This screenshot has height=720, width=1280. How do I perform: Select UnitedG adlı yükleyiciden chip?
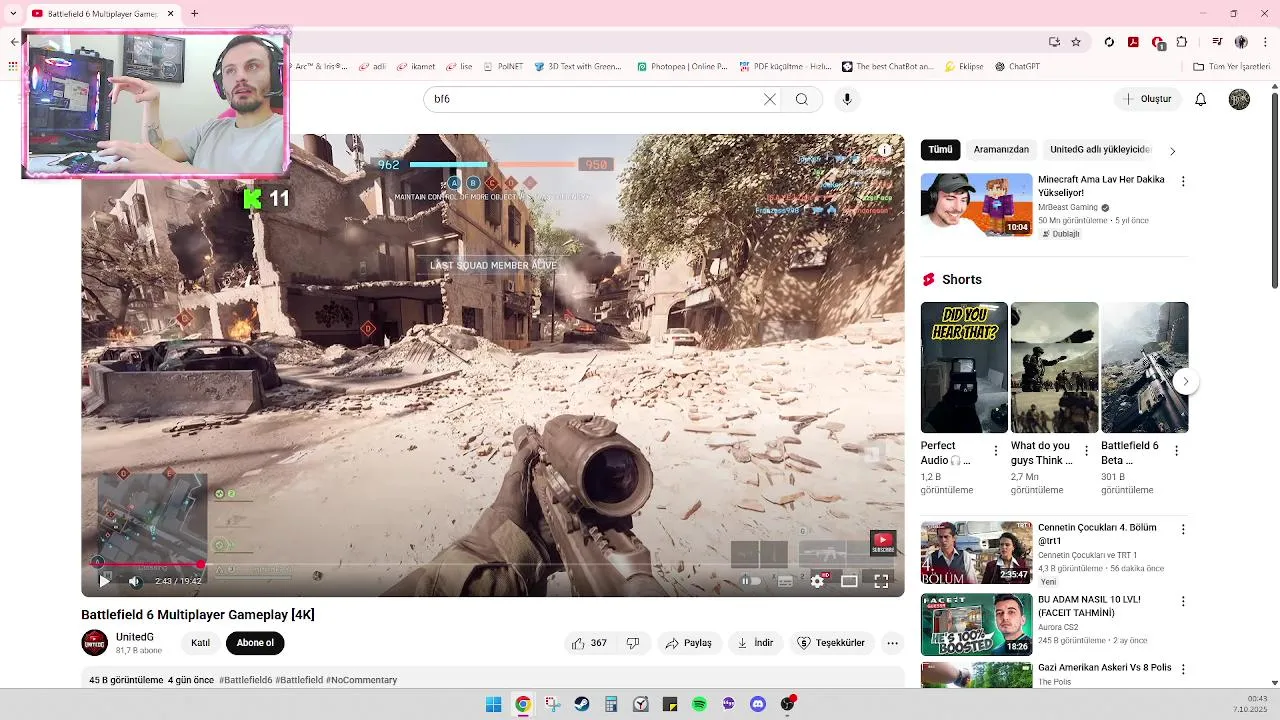pos(1100,150)
